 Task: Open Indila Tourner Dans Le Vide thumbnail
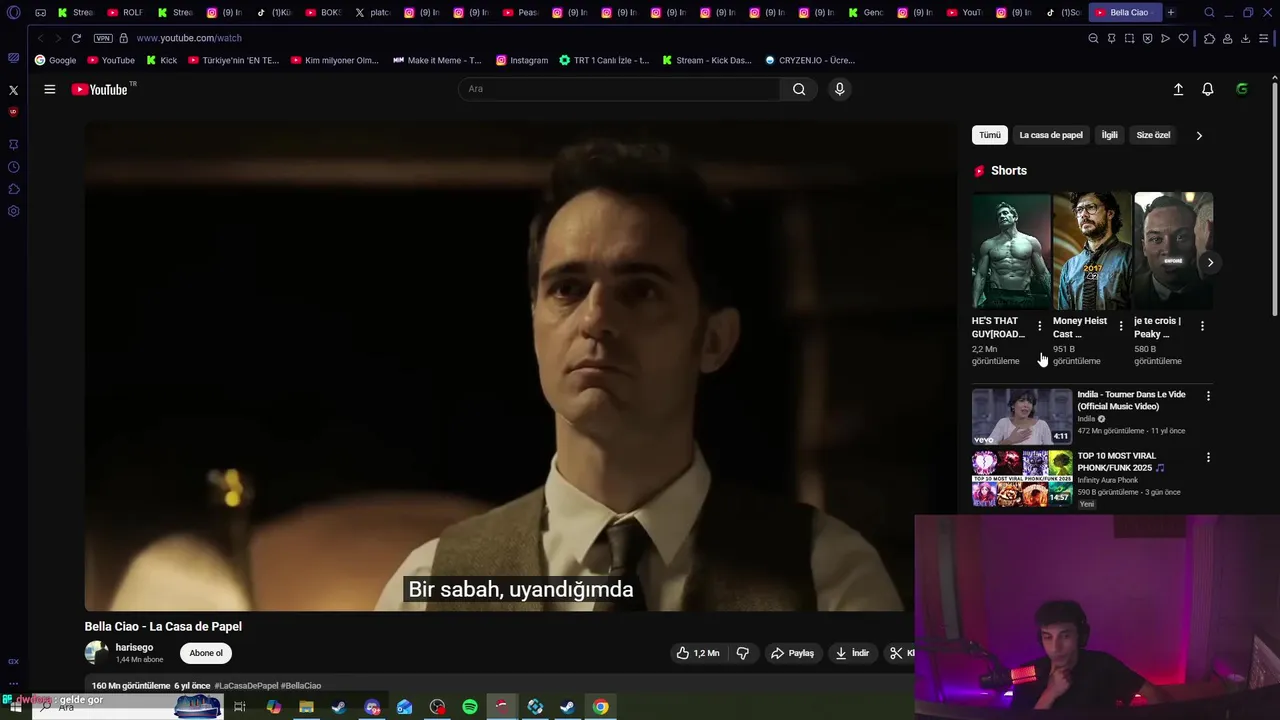coord(1022,416)
